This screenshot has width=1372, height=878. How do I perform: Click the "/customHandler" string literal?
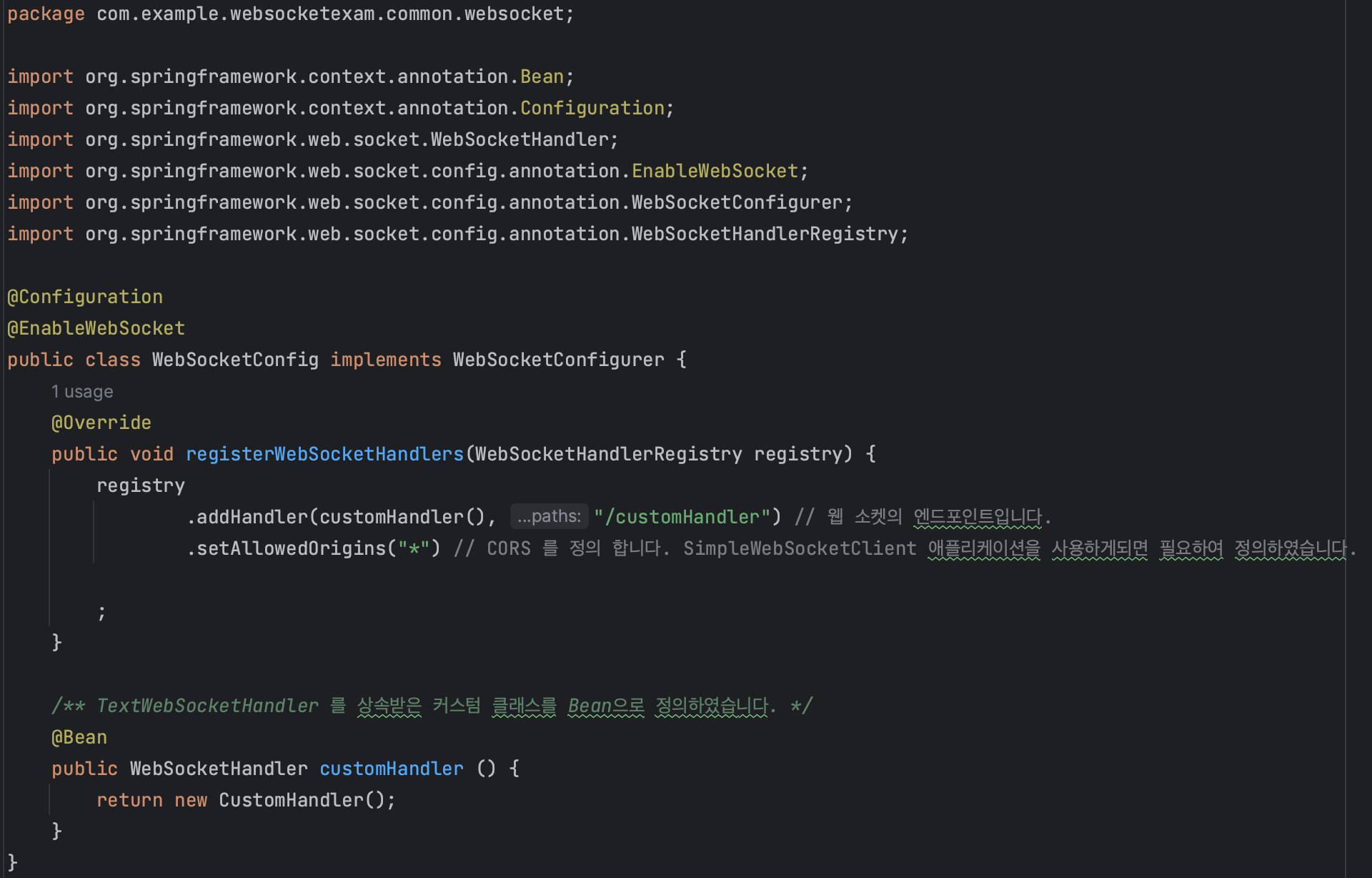[x=682, y=517]
